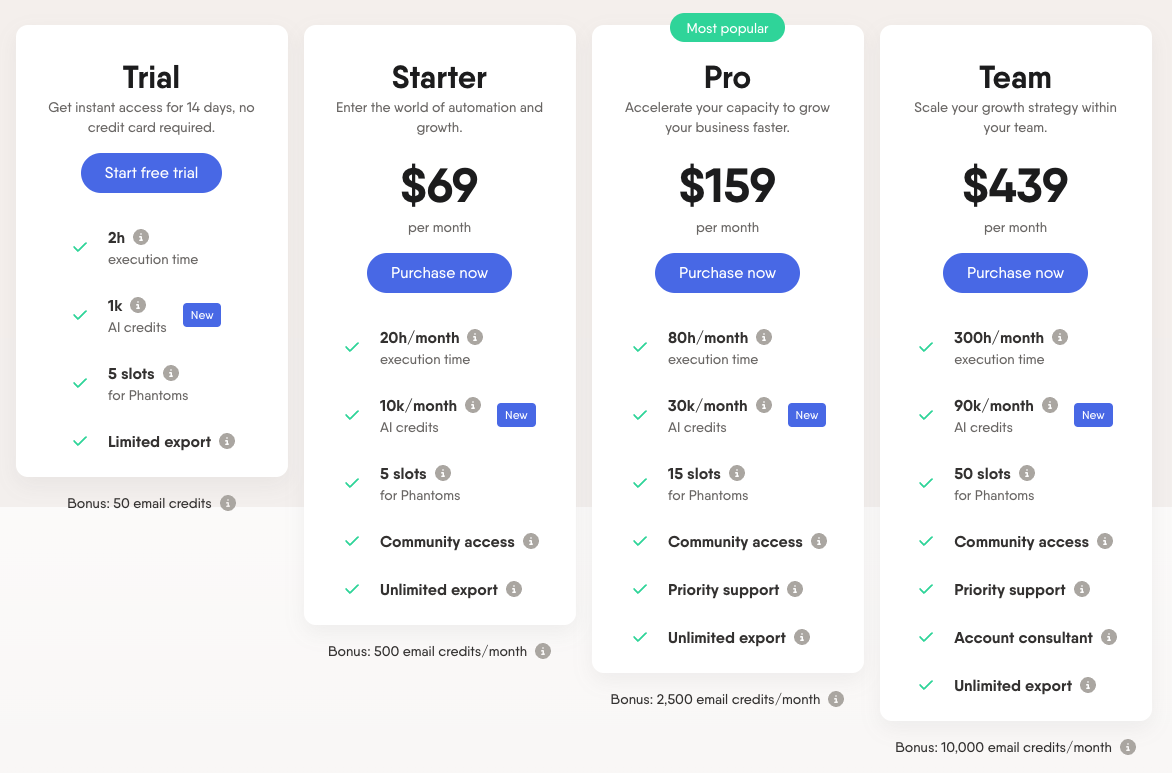Viewport: 1172px width, 773px height.
Task: Click info icon beside Pro Priority support
Action: pos(795,589)
